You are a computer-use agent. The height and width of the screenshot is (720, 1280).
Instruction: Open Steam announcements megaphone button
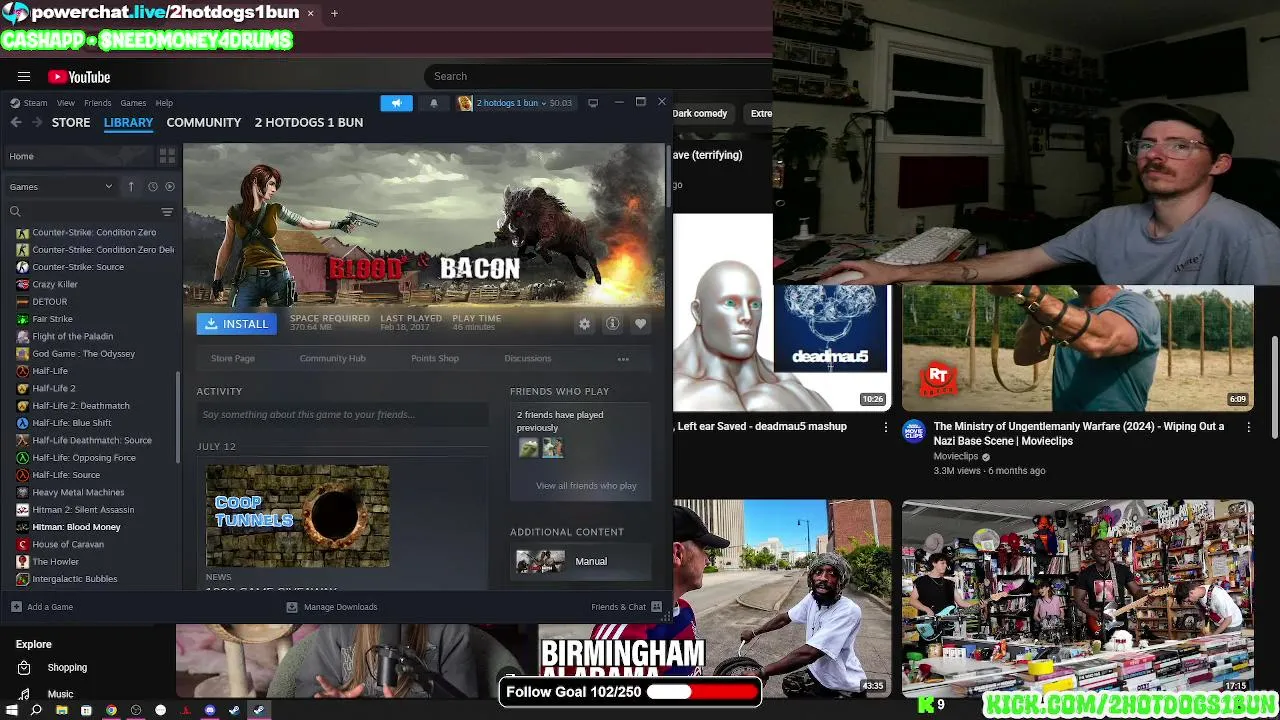coord(396,103)
